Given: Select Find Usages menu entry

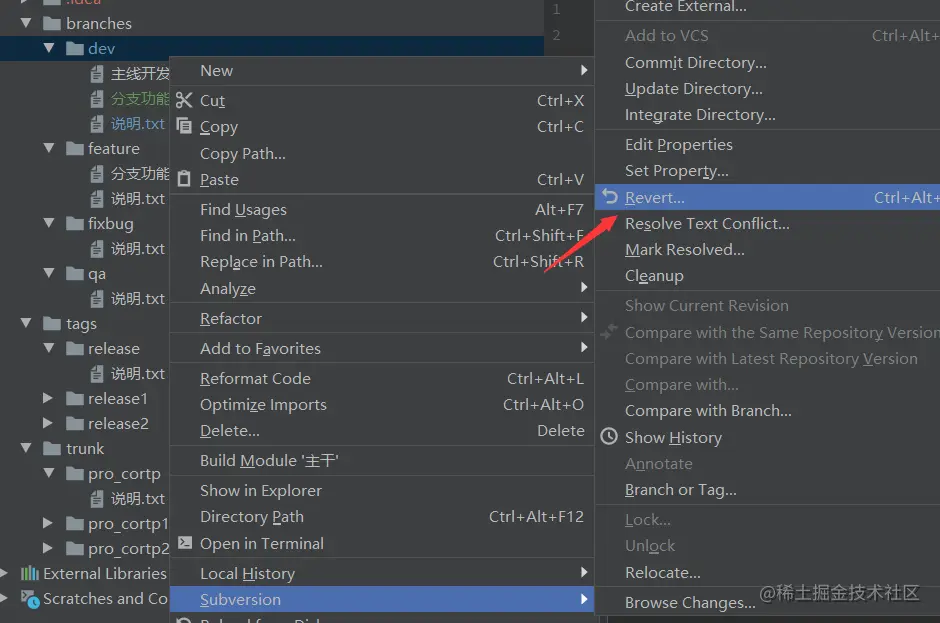Looking at the screenshot, I should pyautogui.click(x=382, y=209).
